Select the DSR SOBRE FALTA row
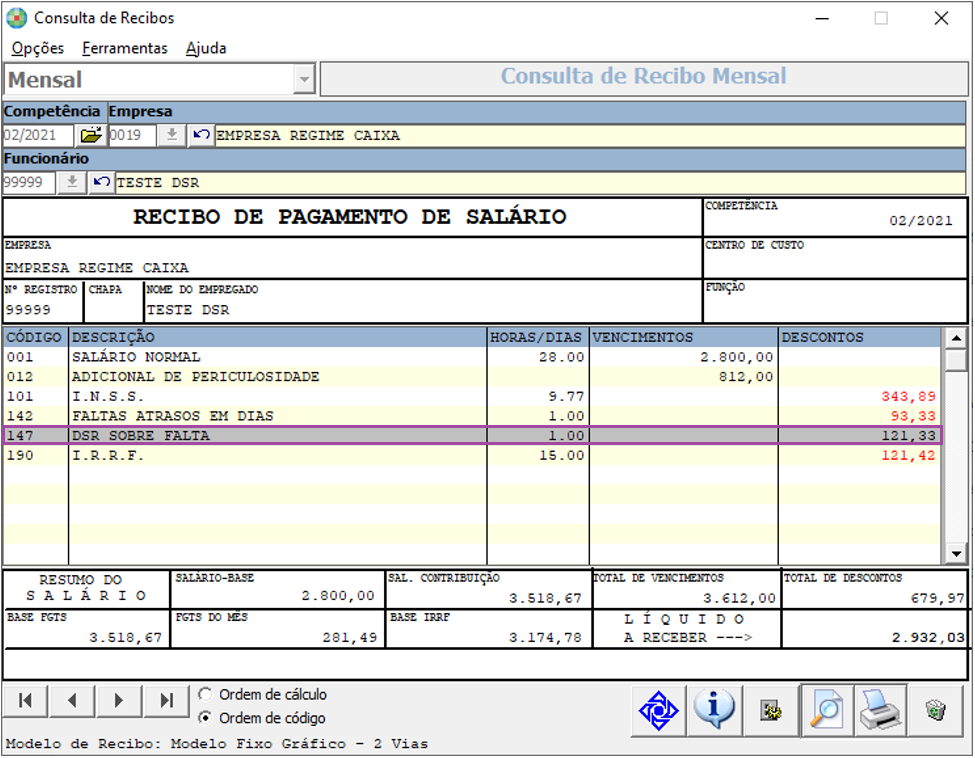This screenshot has width=975, height=758. tap(473, 436)
